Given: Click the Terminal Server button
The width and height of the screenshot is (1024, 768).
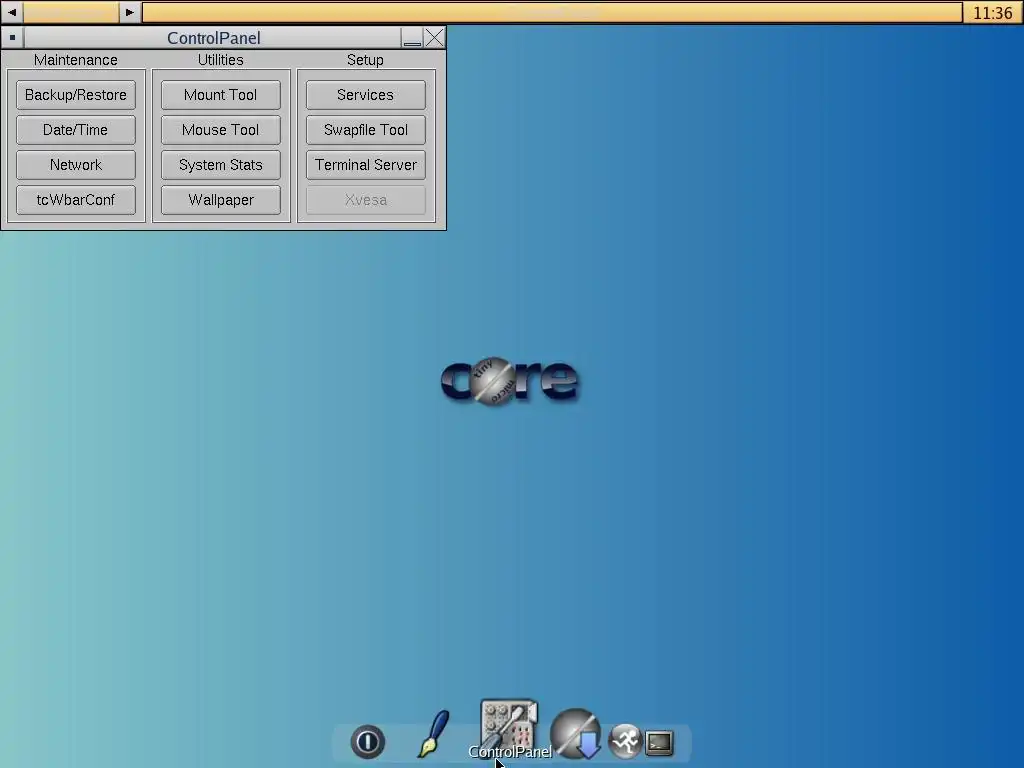Looking at the screenshot, I should click(366, 165).
